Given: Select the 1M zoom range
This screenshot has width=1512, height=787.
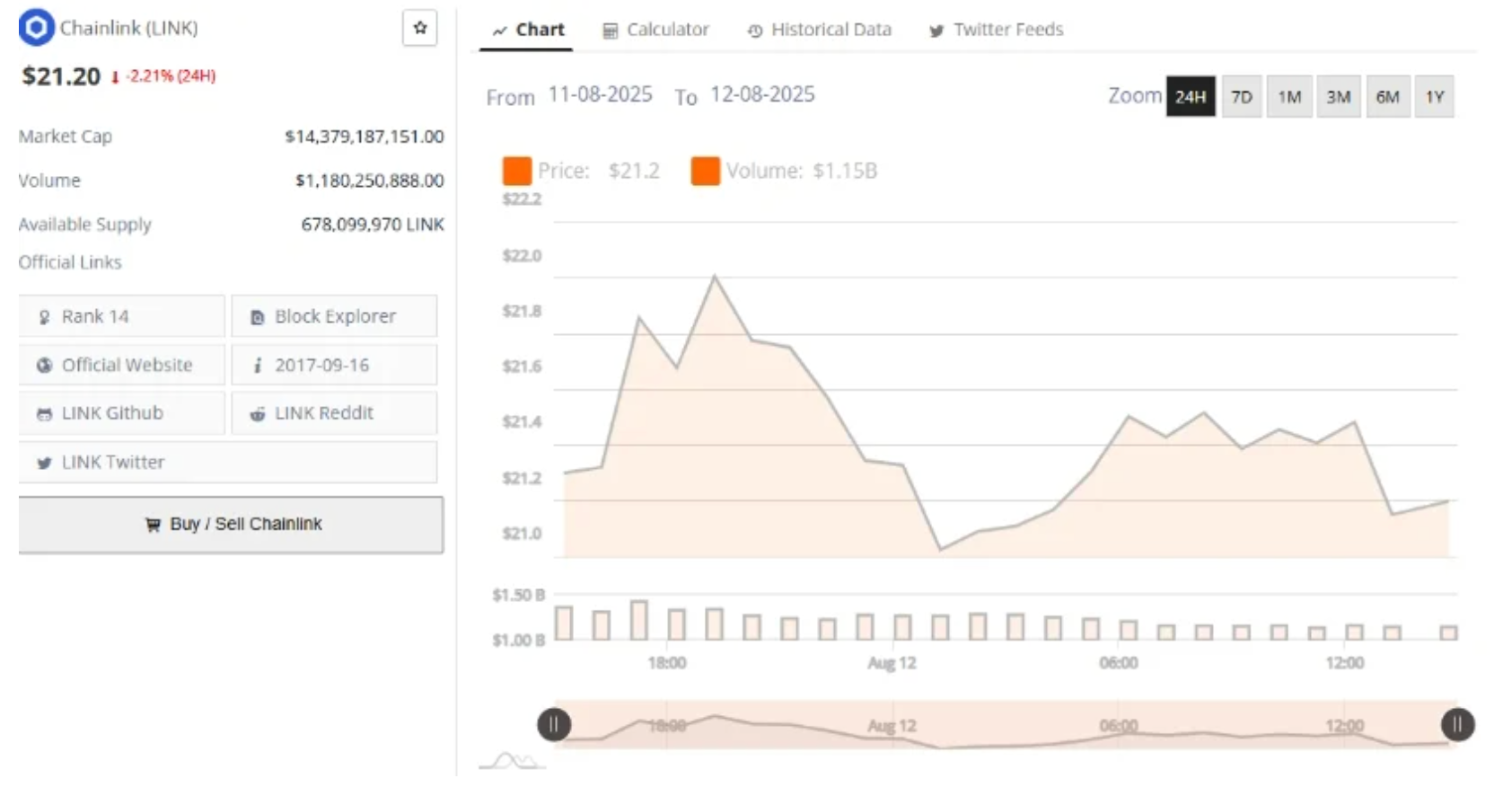Looking at the screenshot, I should (x=1289, y=97).
